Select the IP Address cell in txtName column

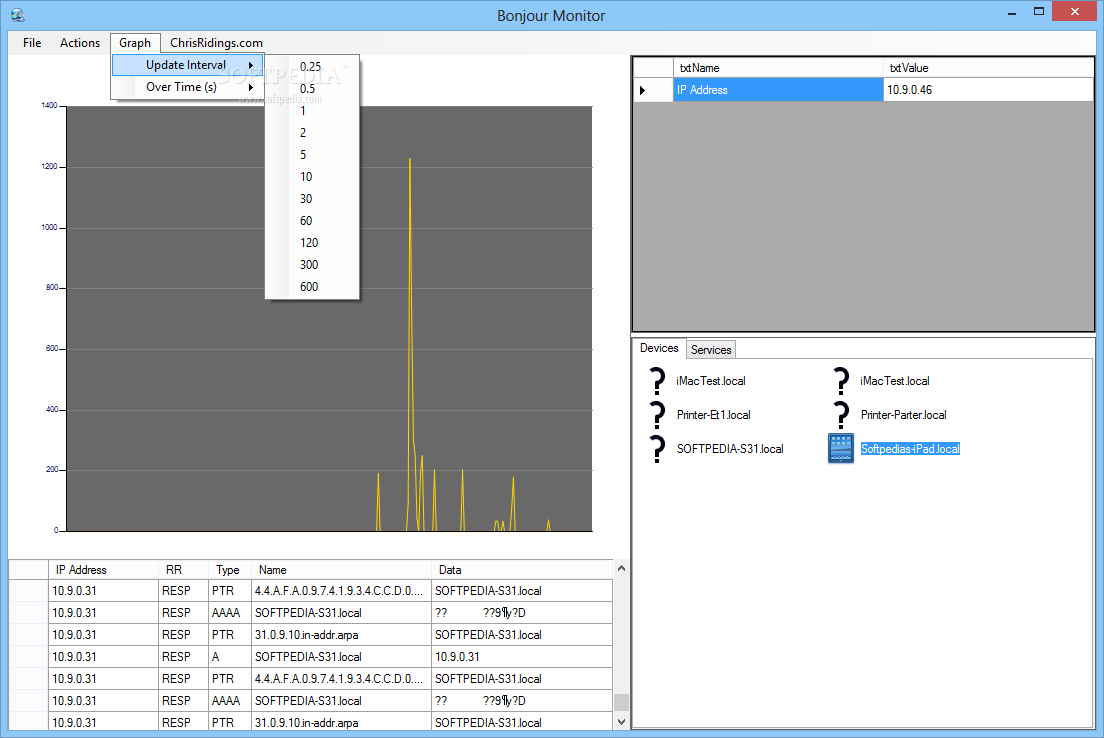pos(778,90)
